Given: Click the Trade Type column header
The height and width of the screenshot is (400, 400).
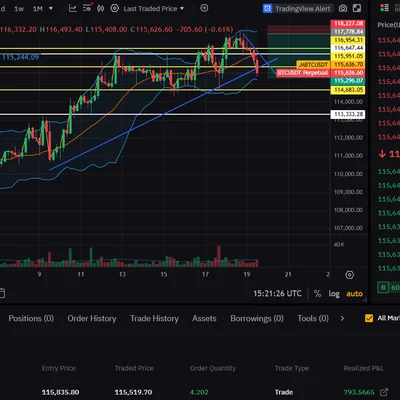Looking at the screenshot, I should coord(292,368).
